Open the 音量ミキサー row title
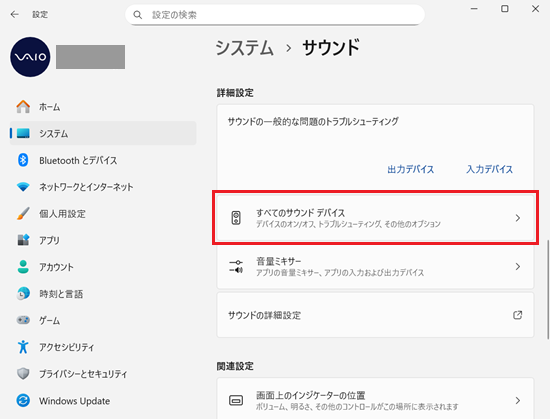 coord(279,261)
